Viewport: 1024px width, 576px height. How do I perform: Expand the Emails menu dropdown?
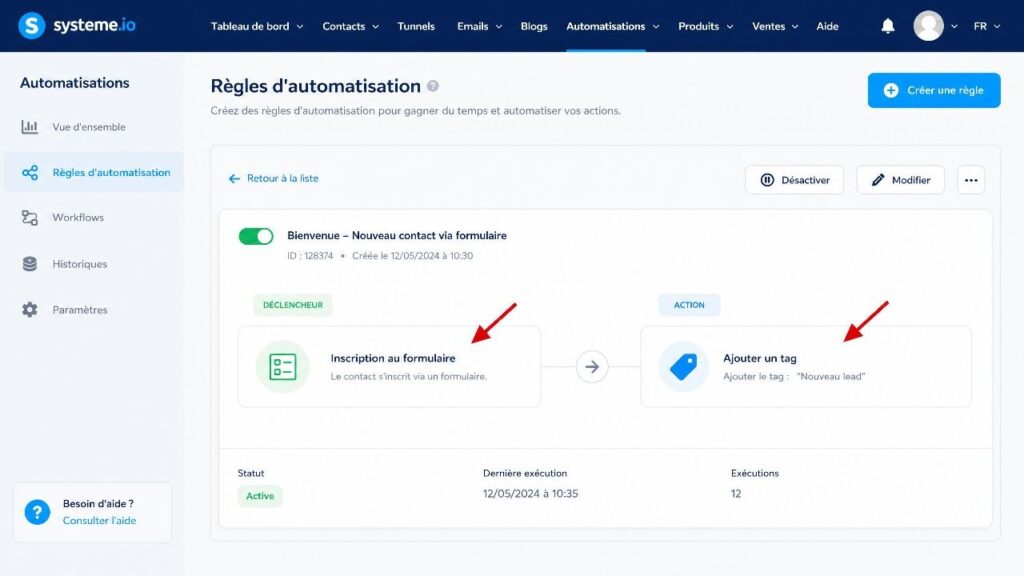(499, 27)
